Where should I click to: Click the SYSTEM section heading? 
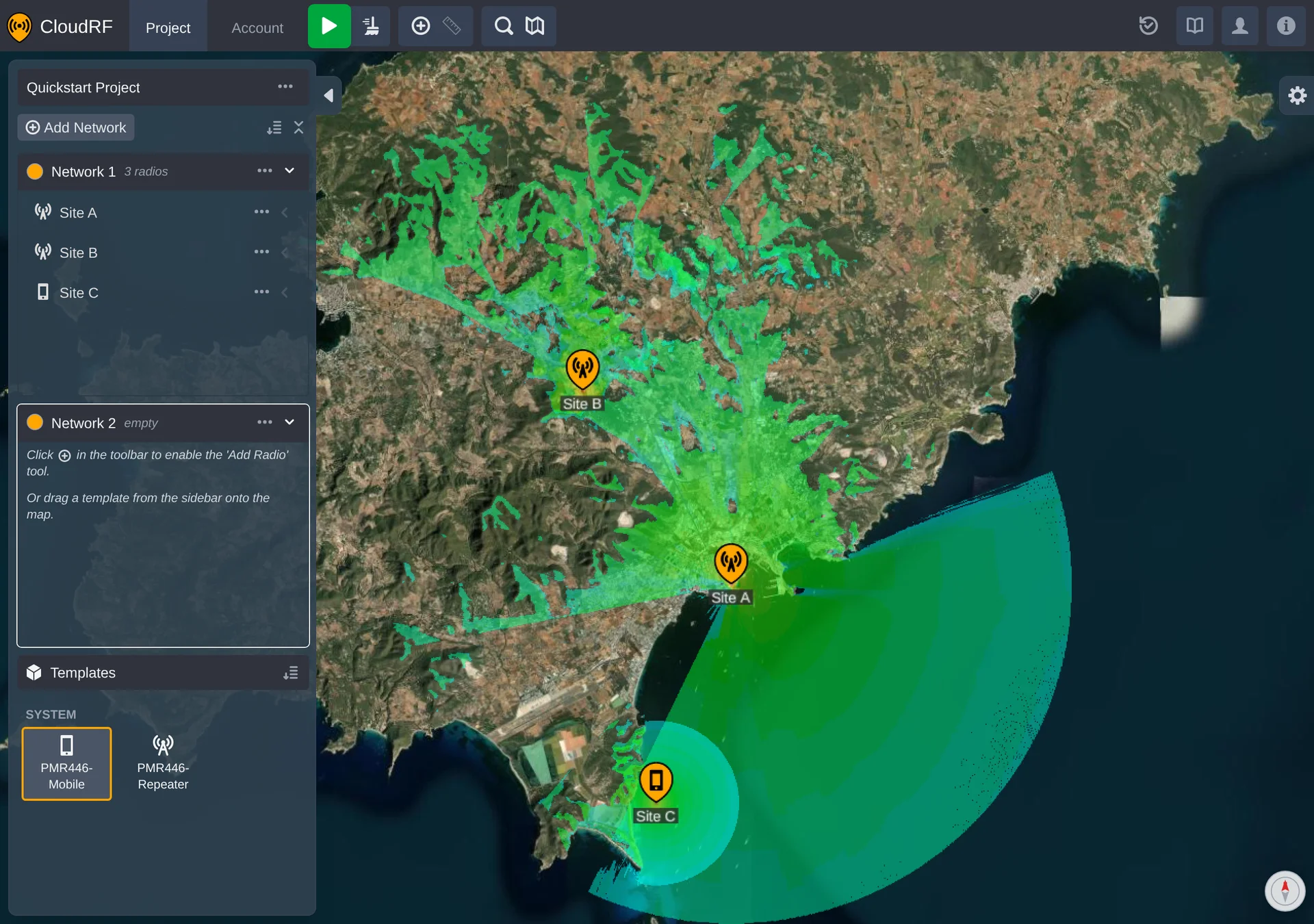[51, 715]
